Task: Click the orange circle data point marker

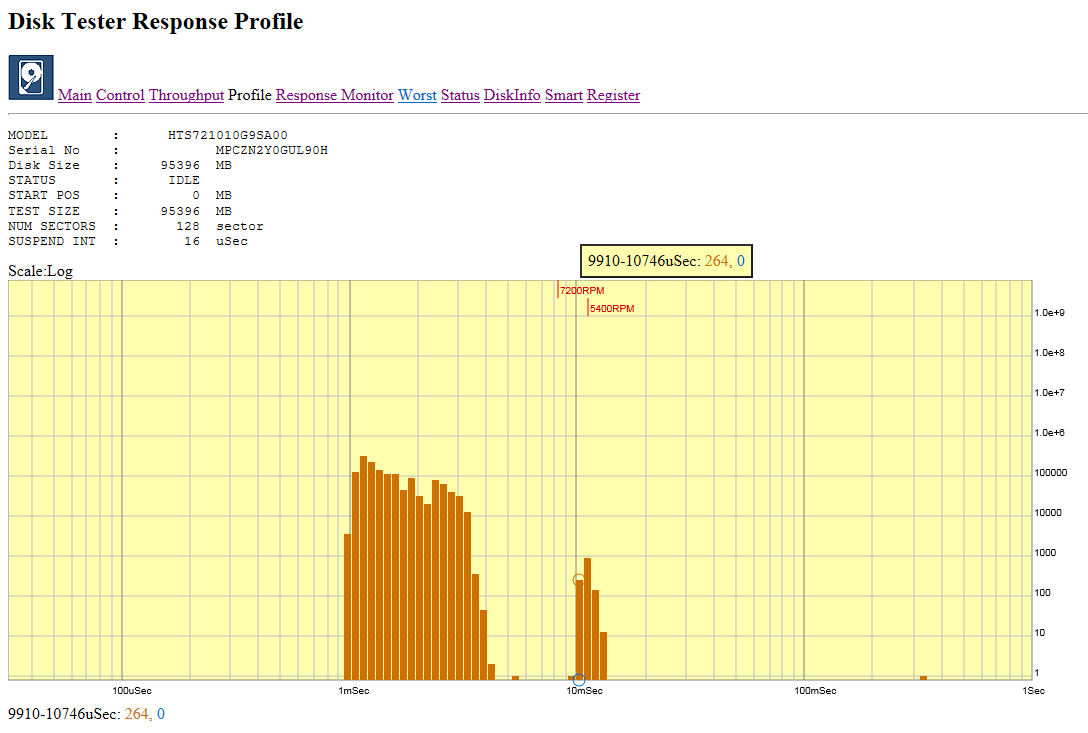Action: click(578, 580)
